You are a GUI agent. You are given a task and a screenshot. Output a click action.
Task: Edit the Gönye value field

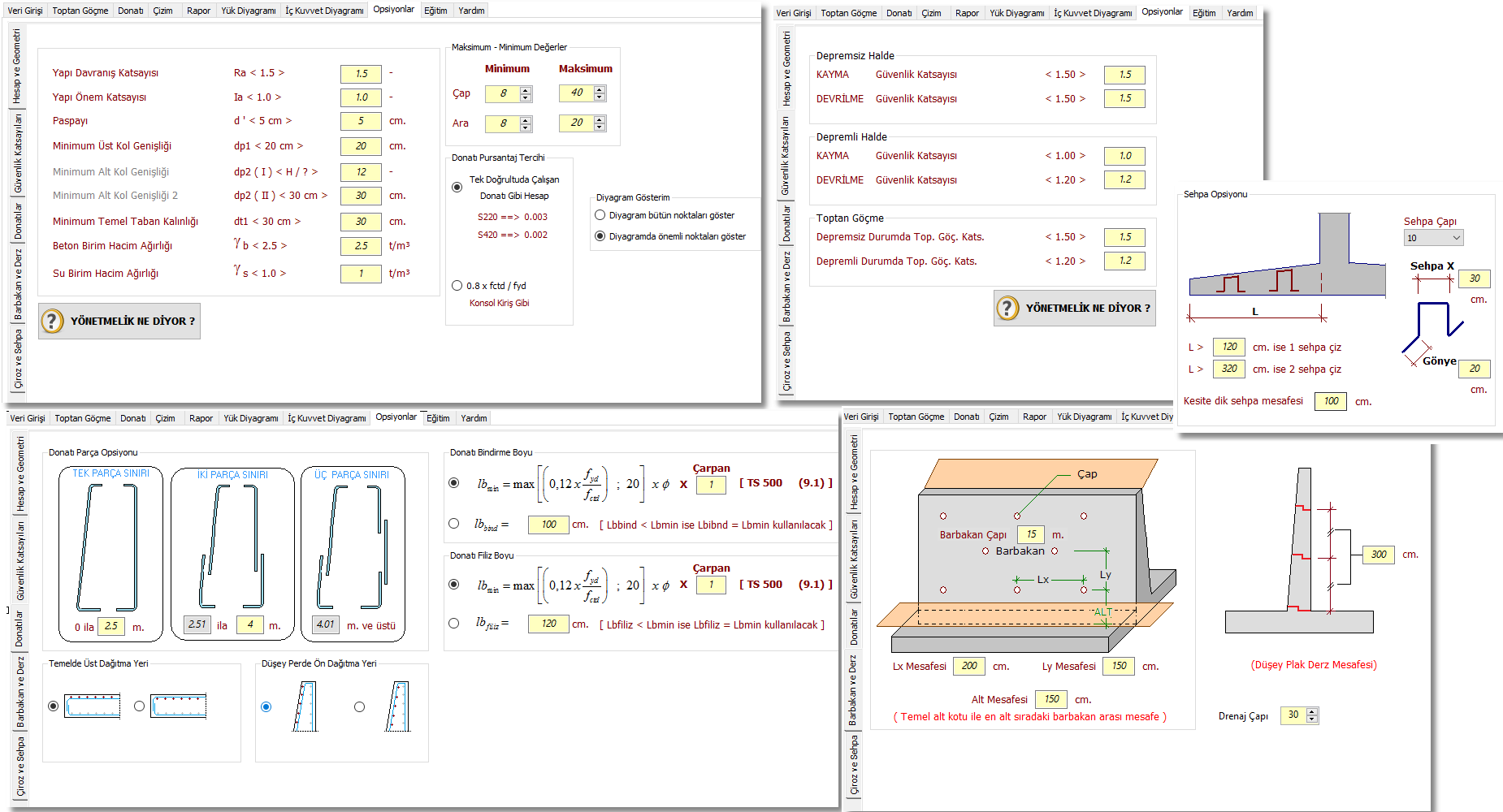click(x=1475, y=369)
